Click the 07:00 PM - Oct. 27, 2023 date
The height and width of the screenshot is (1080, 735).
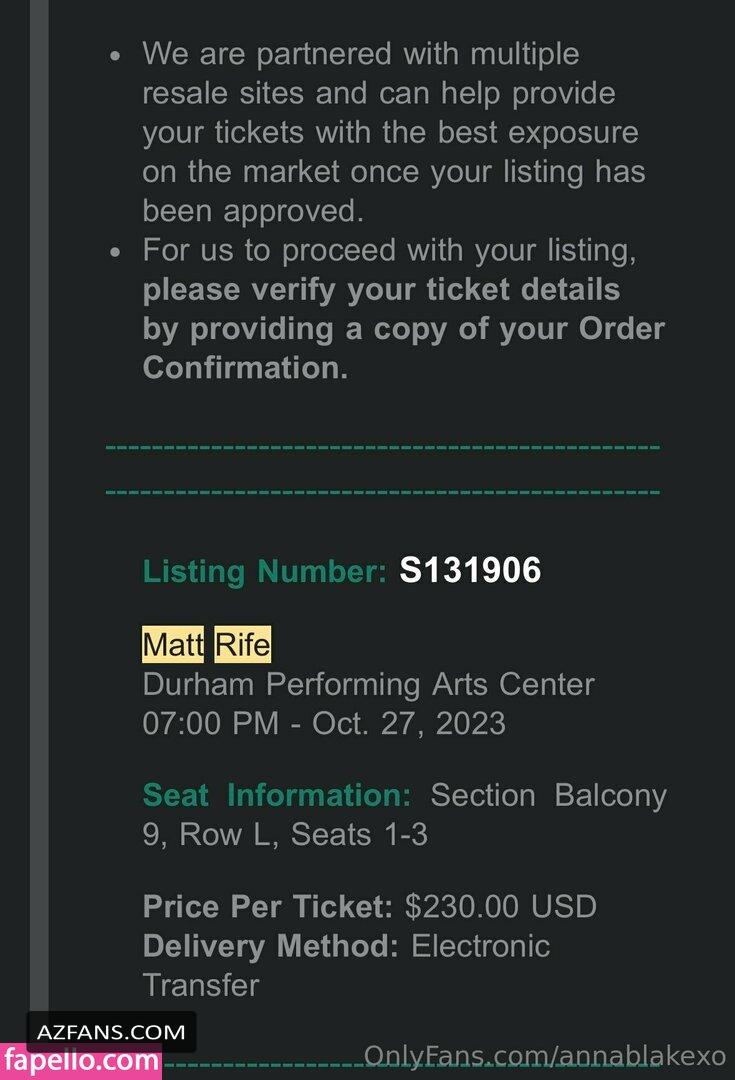(324, 723)
